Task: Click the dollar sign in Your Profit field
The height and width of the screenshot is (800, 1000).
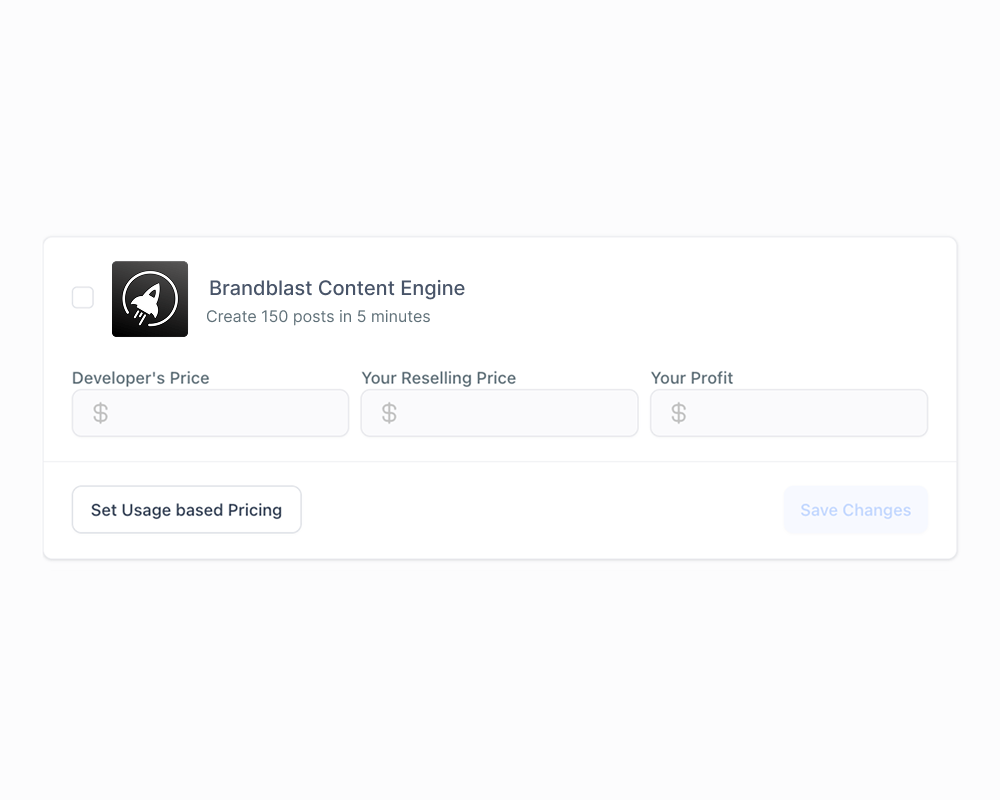Action: pyautogui.click(x=679, y=412)
